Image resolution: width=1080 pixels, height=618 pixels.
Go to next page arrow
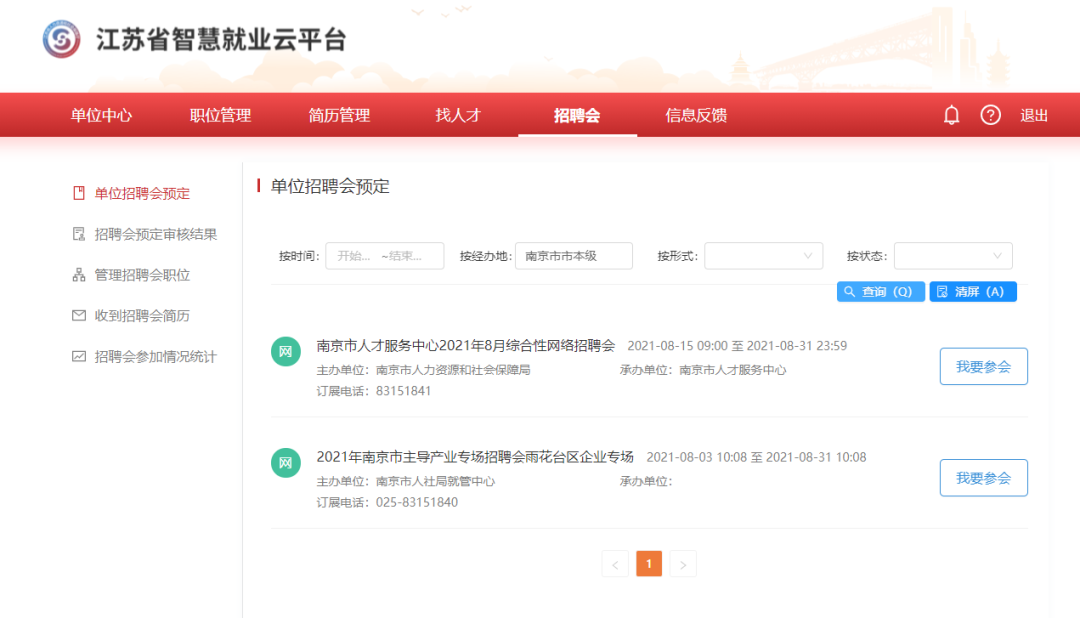[x=683, y=564]
